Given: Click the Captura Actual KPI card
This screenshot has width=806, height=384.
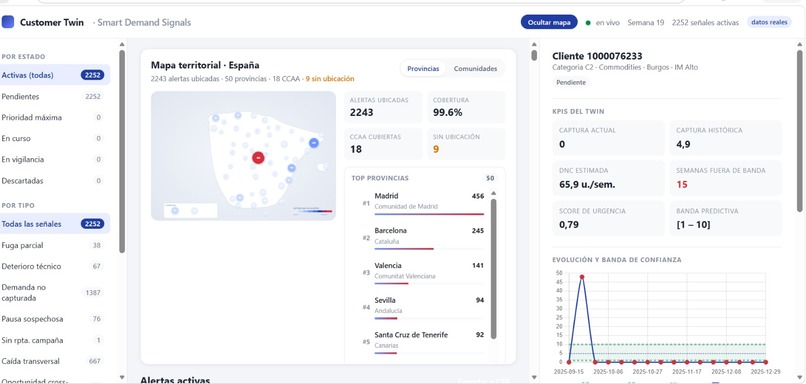Looking at the screenshot, I should pos(609,138).
